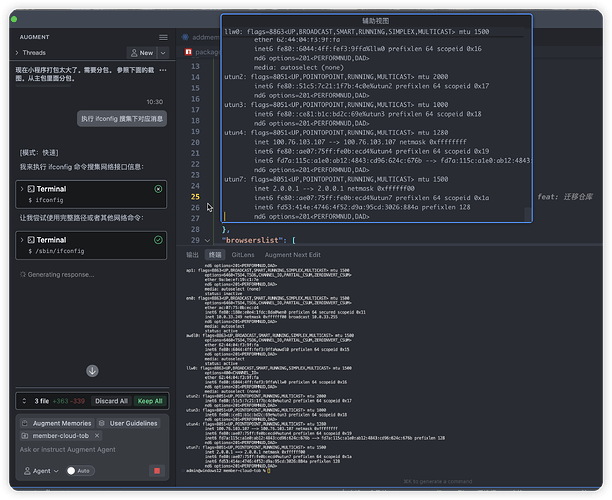Expand the ifconfig Terminal block
Image resolution: width=612 pixels, height=500 pixels.
pos(22,189)
